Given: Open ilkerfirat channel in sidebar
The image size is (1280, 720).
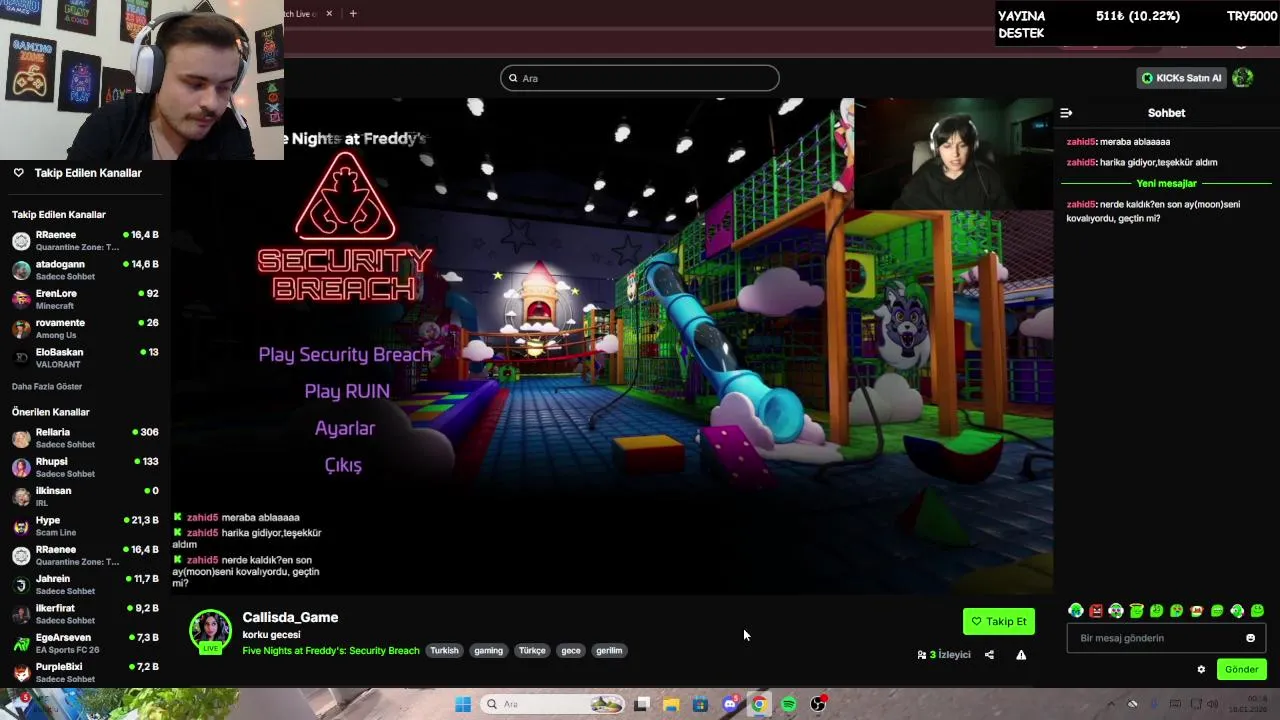Looking at the screenshot, I should click(86, 614).
